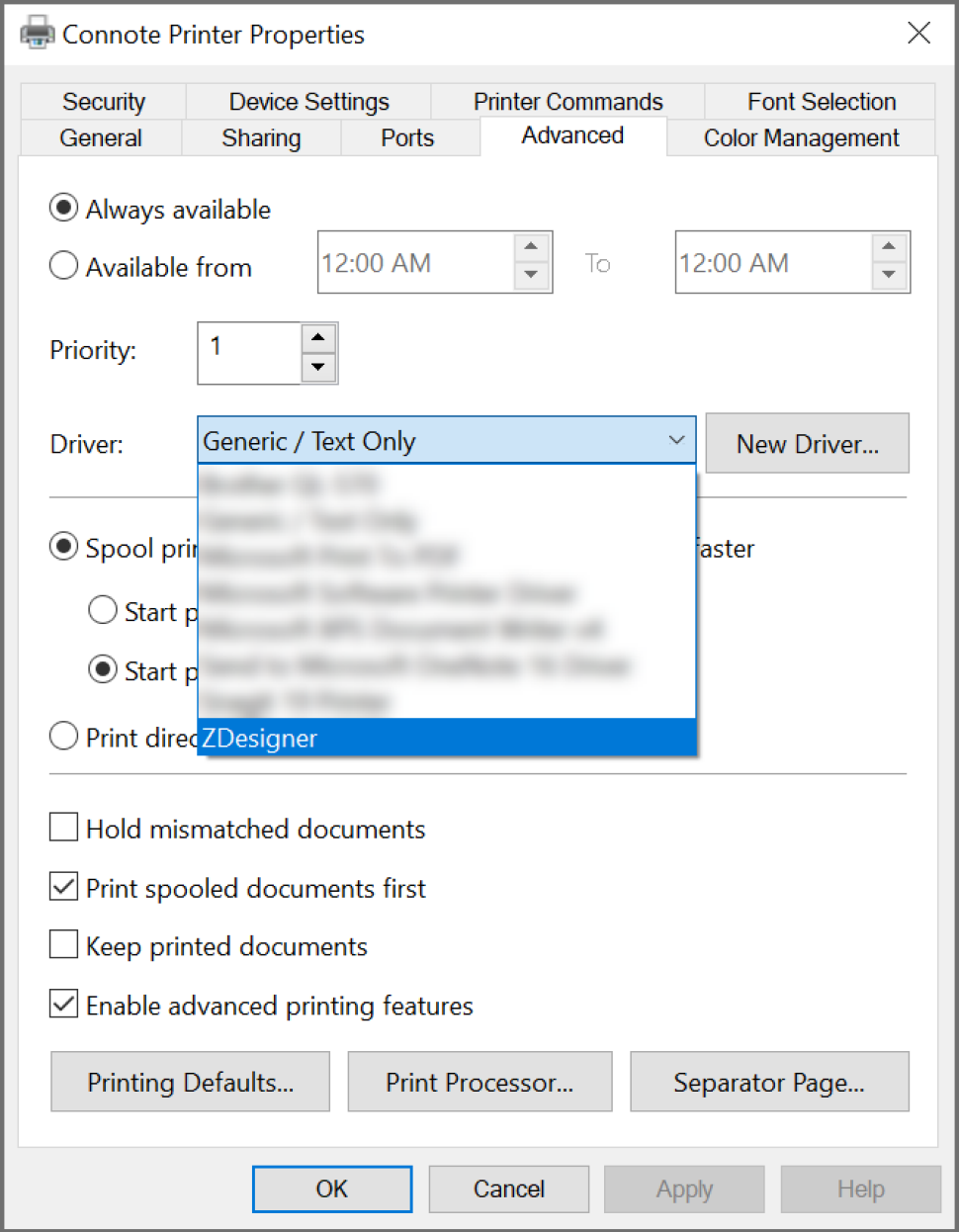Enable Hold mismatched documents
Screen dimensions: 959x1232
pos(62,827)
